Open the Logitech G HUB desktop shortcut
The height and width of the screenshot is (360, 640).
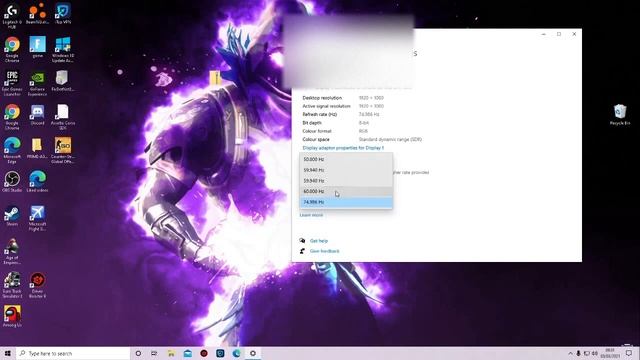(12, 16)
